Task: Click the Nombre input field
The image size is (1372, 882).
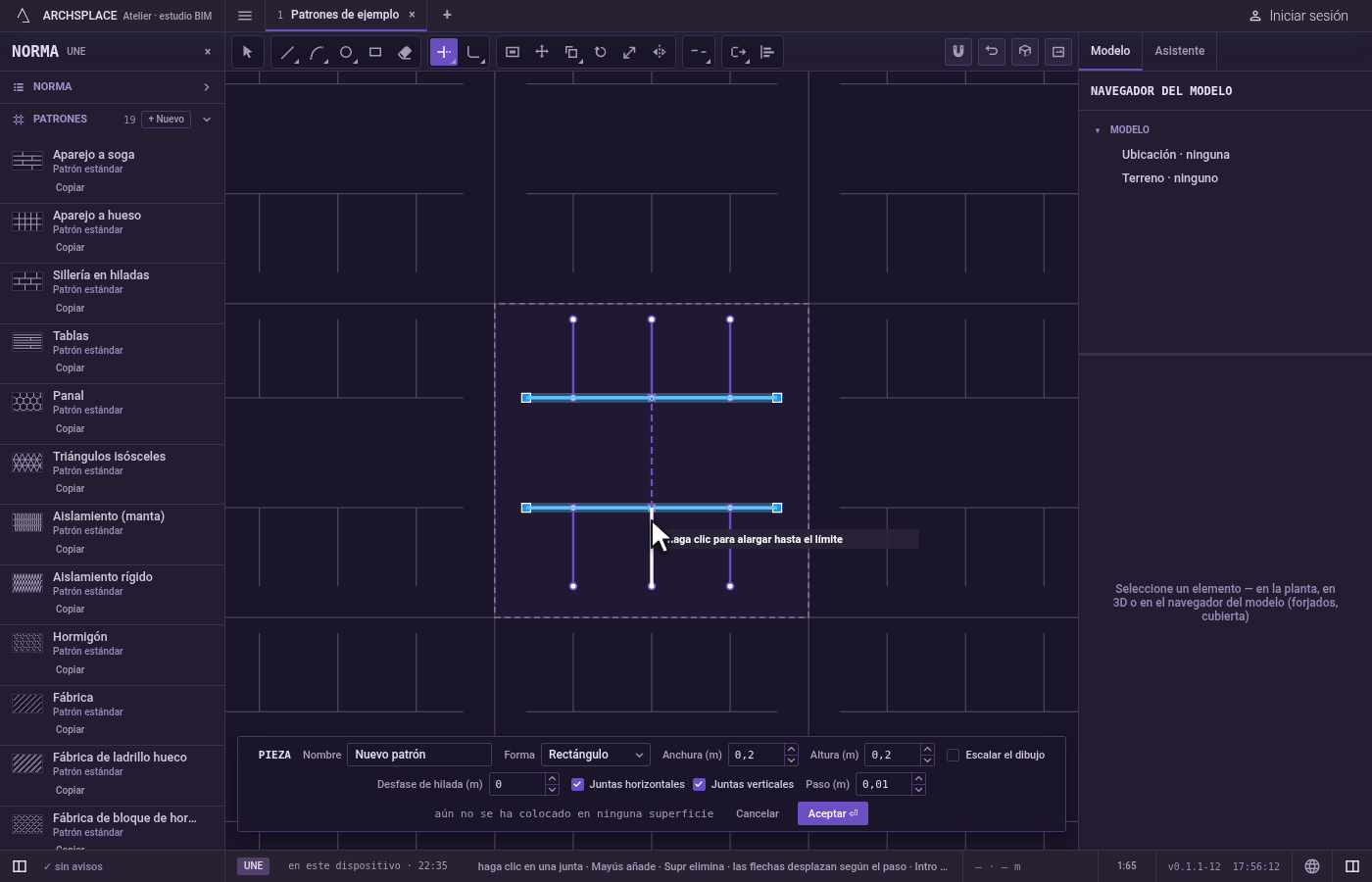Action: pos(418,755)
